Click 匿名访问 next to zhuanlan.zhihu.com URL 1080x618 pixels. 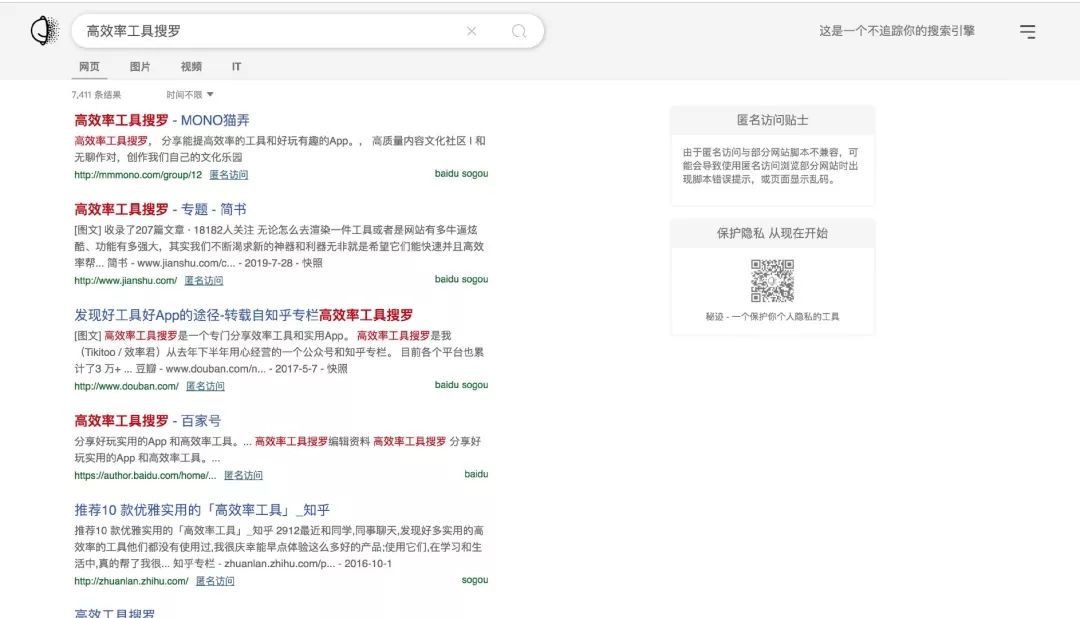tap(214, 581)
